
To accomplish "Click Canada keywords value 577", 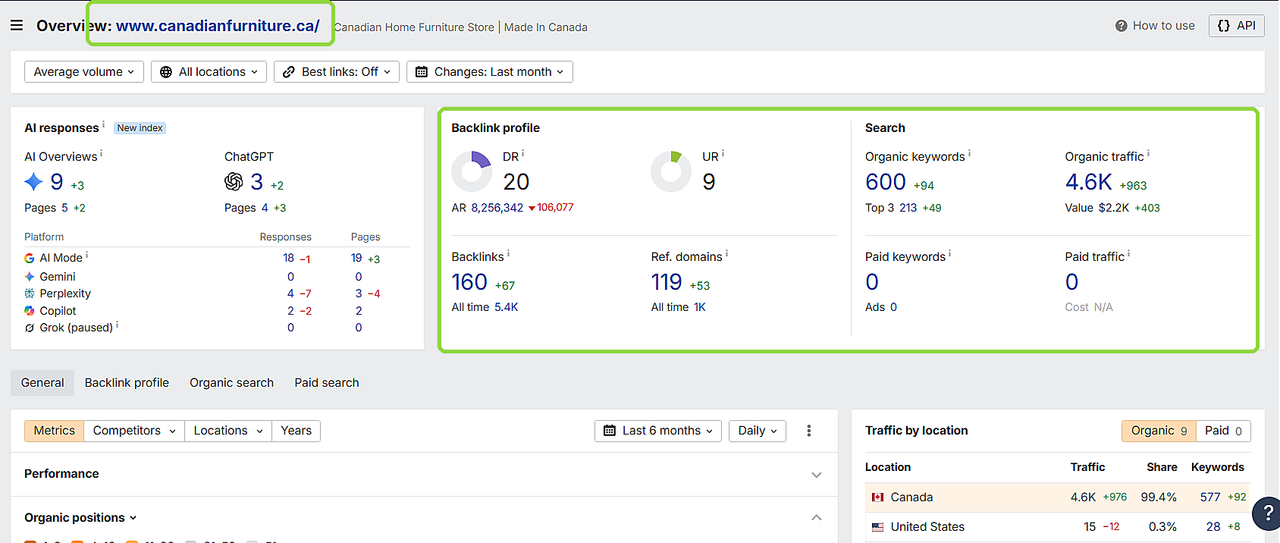I will [x=1210, y=497].
